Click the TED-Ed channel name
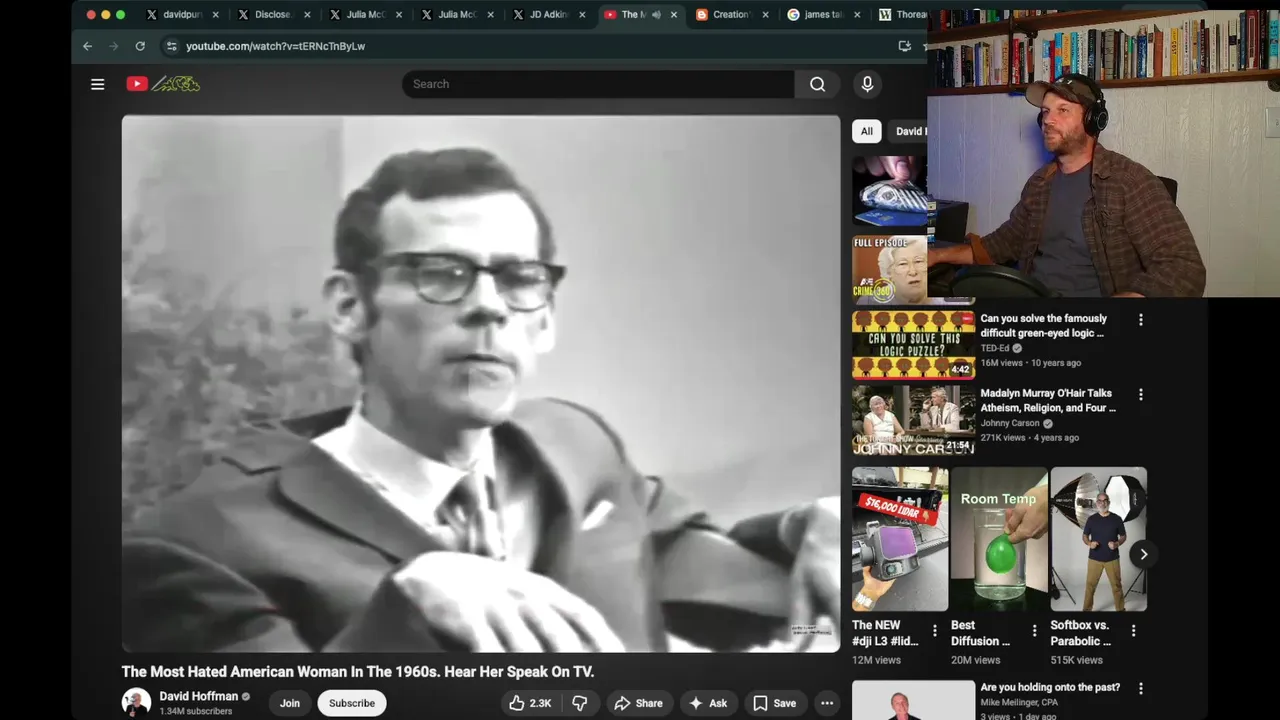This screenshot has height=720, width=1280. 995,348
